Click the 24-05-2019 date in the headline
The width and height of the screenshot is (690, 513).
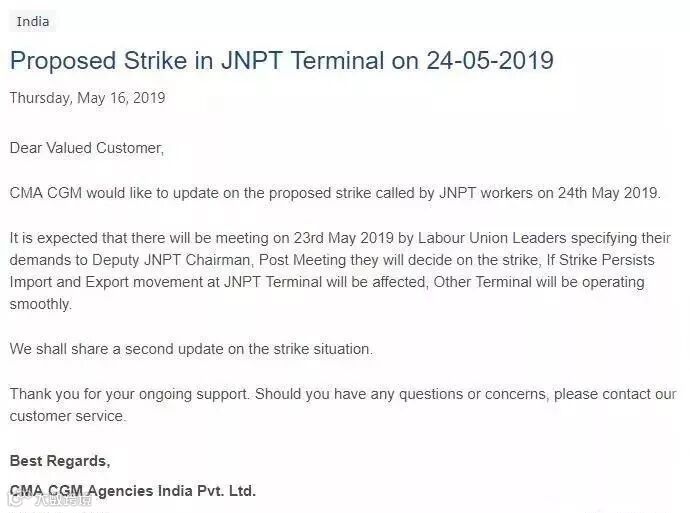490,60
